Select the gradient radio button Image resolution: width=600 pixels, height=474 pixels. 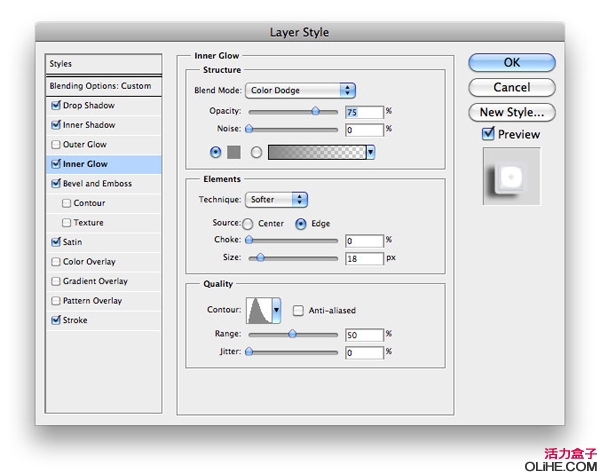[256, 152]
